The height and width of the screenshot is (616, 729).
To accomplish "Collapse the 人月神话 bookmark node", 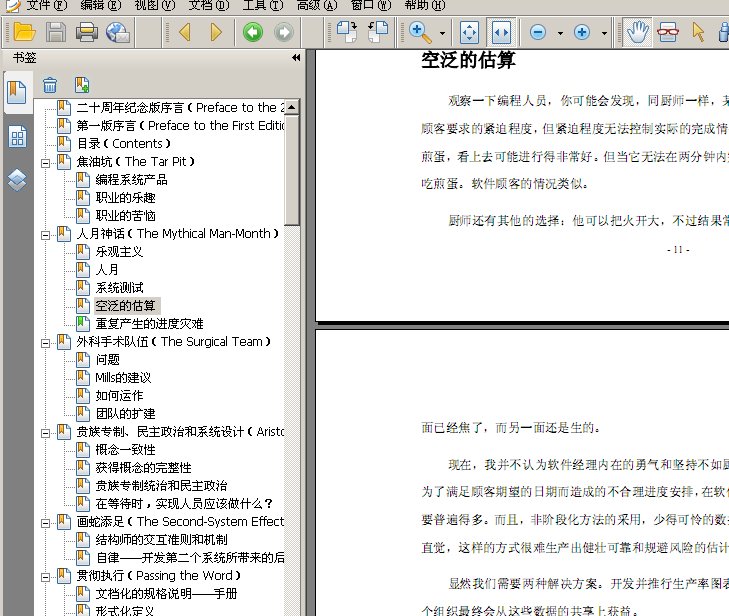I will click(x=46, y=235).
